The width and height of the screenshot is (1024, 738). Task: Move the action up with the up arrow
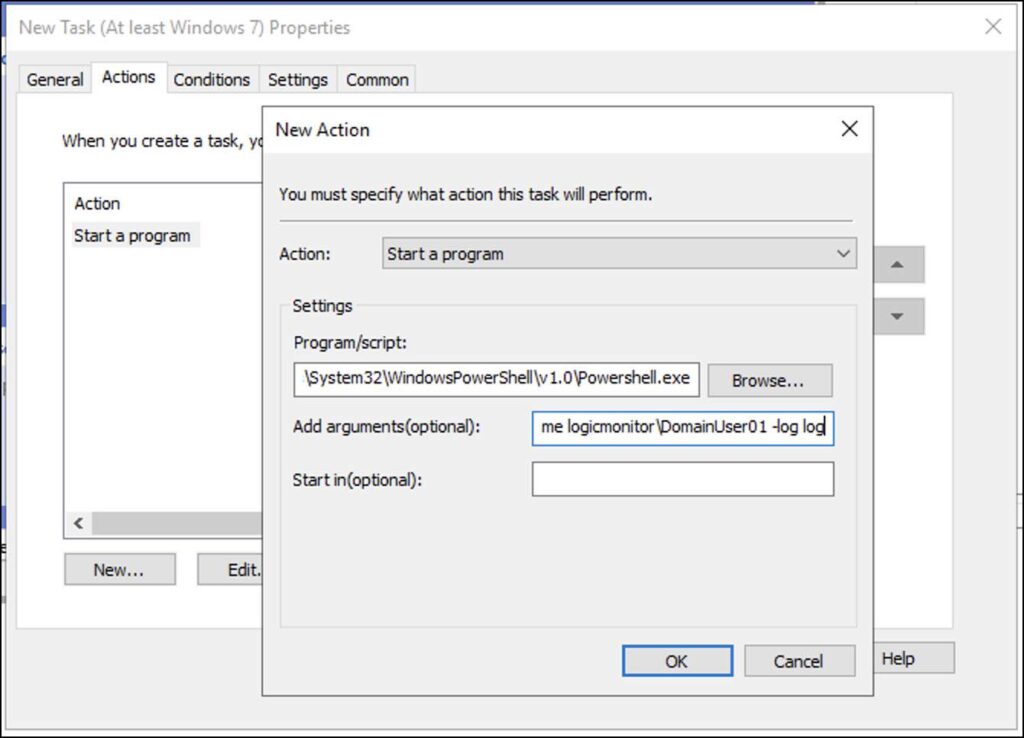point(897,265)
